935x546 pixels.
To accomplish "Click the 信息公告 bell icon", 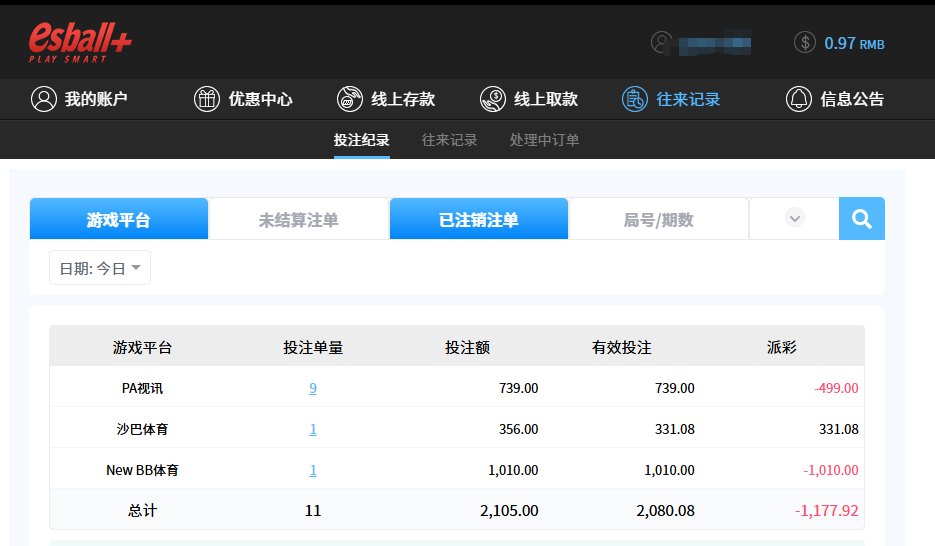I will (x=798, y=99).
